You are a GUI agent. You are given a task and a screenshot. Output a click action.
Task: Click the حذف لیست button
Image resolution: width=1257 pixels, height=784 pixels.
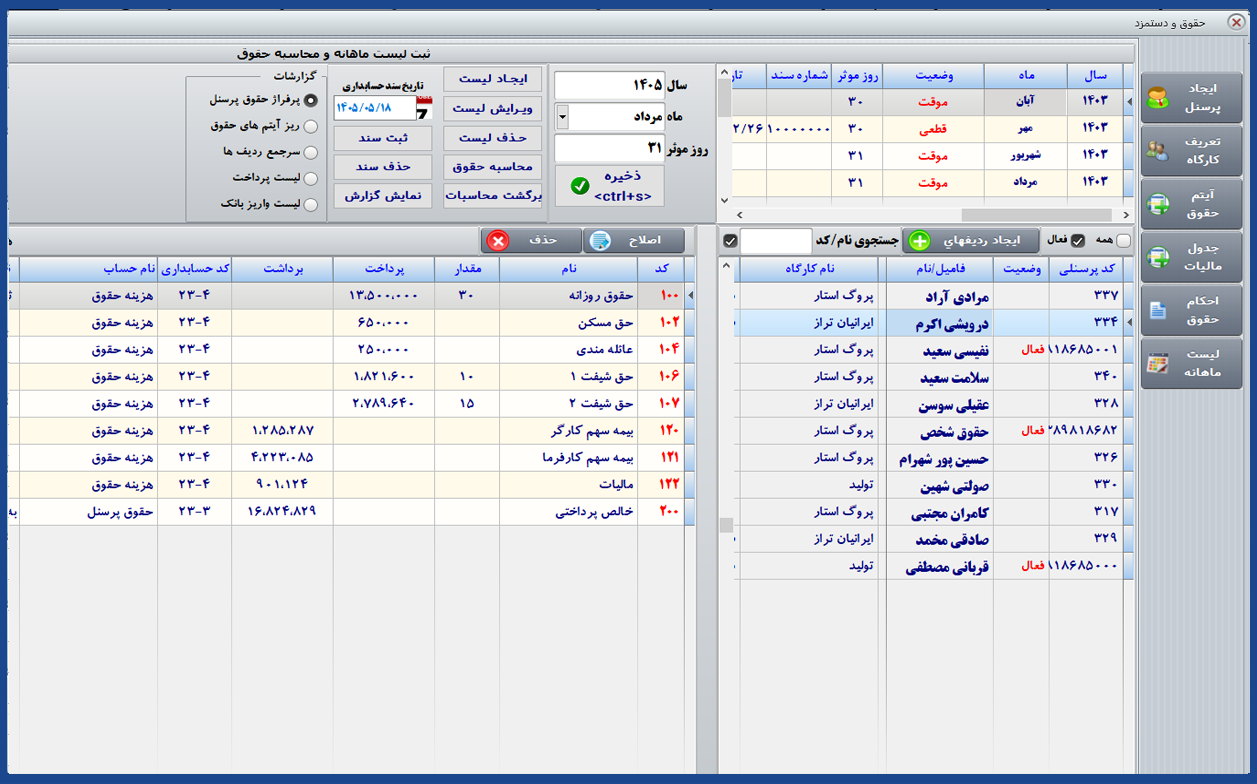pyautogui.click(x=492, y=137)
